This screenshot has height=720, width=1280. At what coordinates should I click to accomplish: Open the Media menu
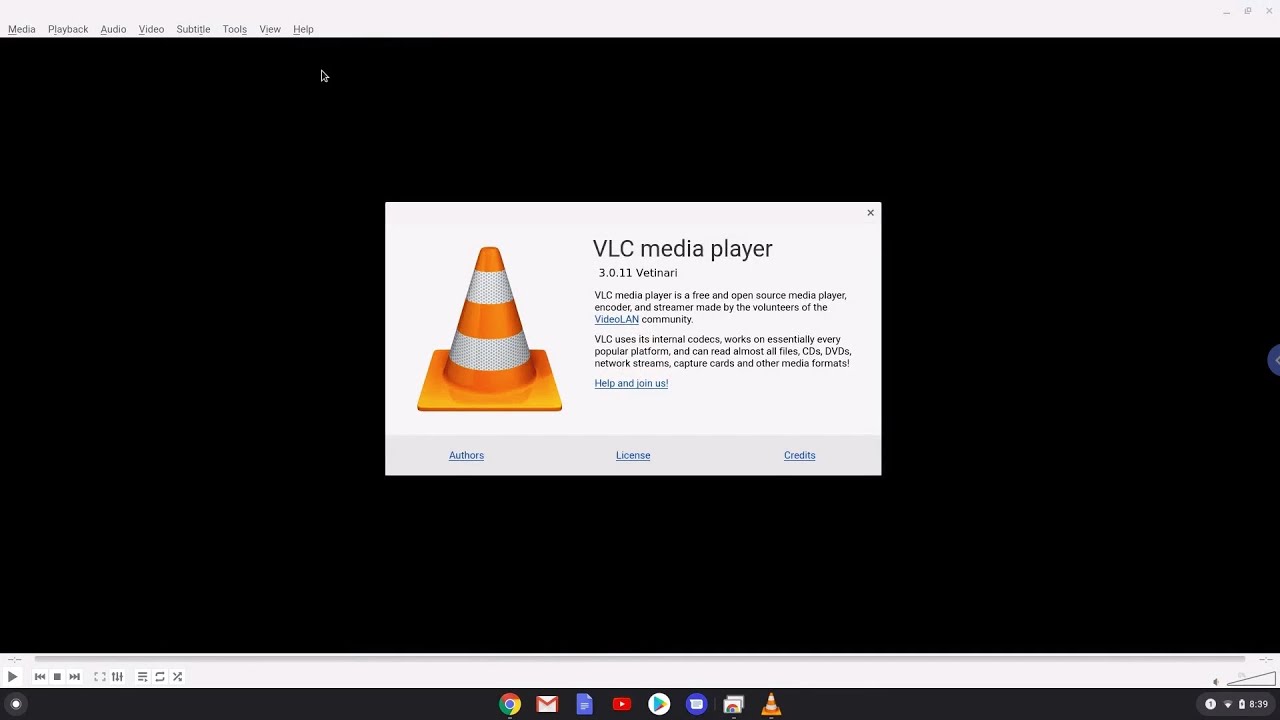22,29
